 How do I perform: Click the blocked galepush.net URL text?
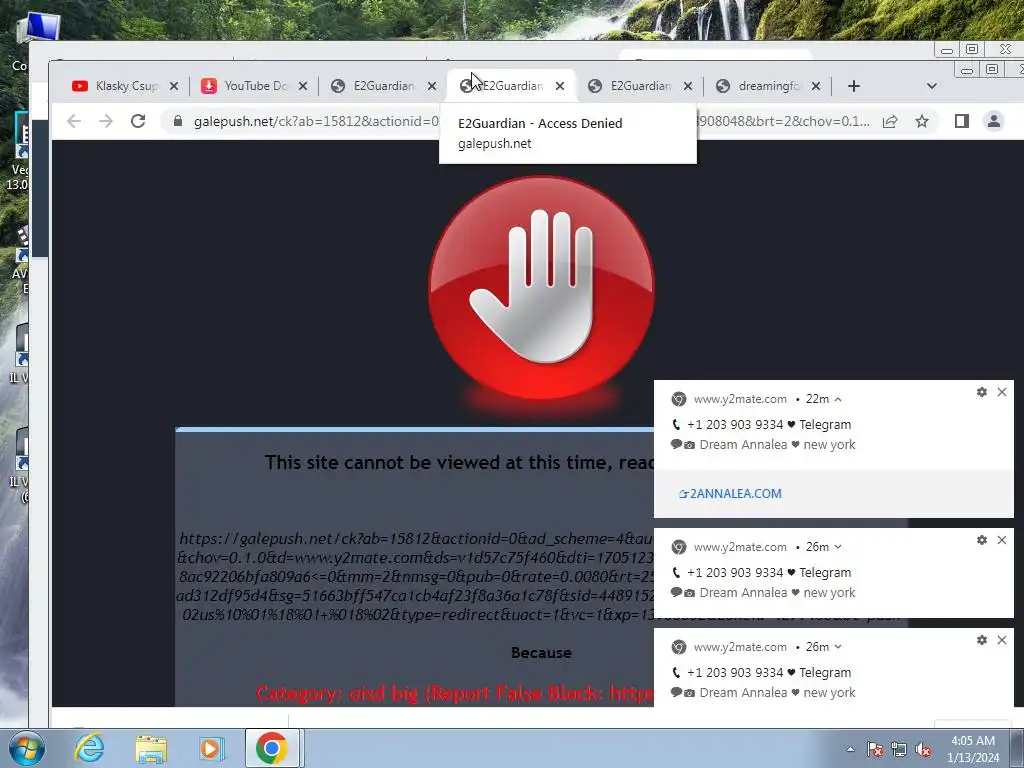point(415,577)
